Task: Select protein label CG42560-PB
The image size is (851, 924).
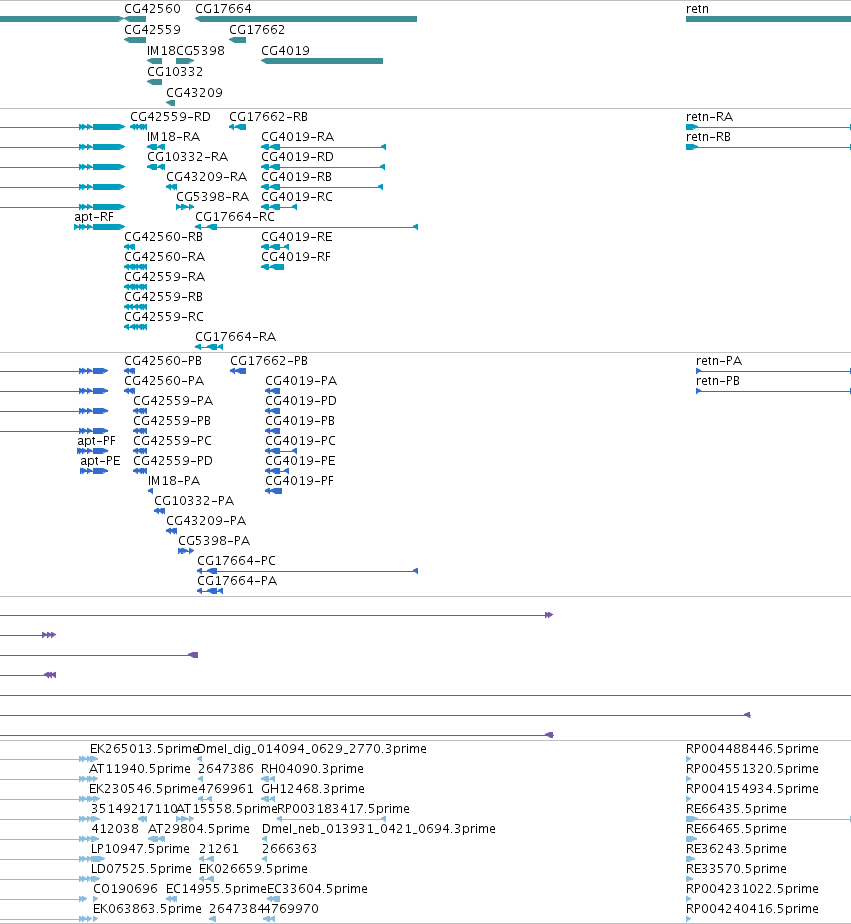Action: pyautogui.click(x=163, y=361)
